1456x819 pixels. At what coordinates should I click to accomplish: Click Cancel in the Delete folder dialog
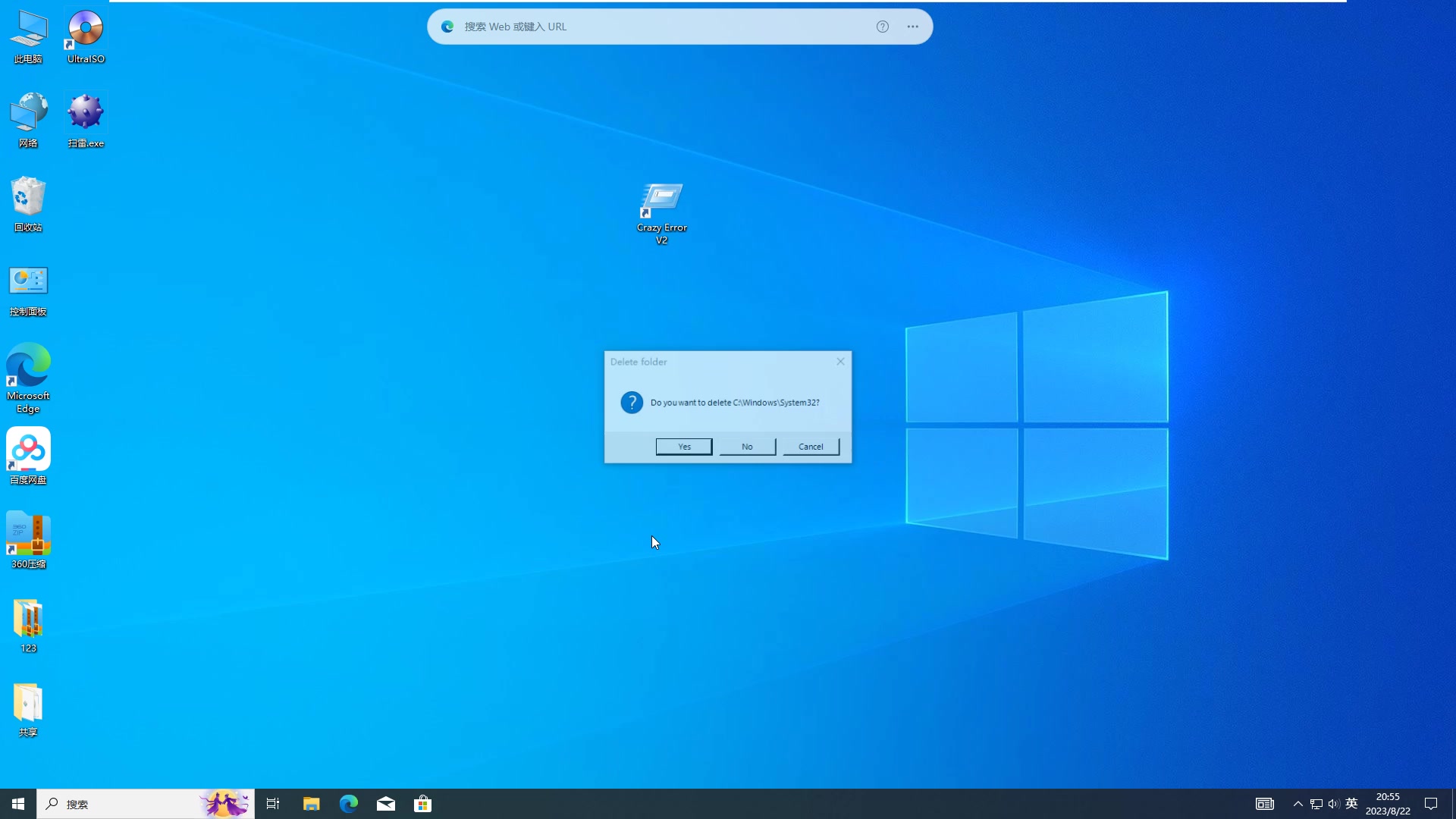pyautogui.click(x=811, y=447)
